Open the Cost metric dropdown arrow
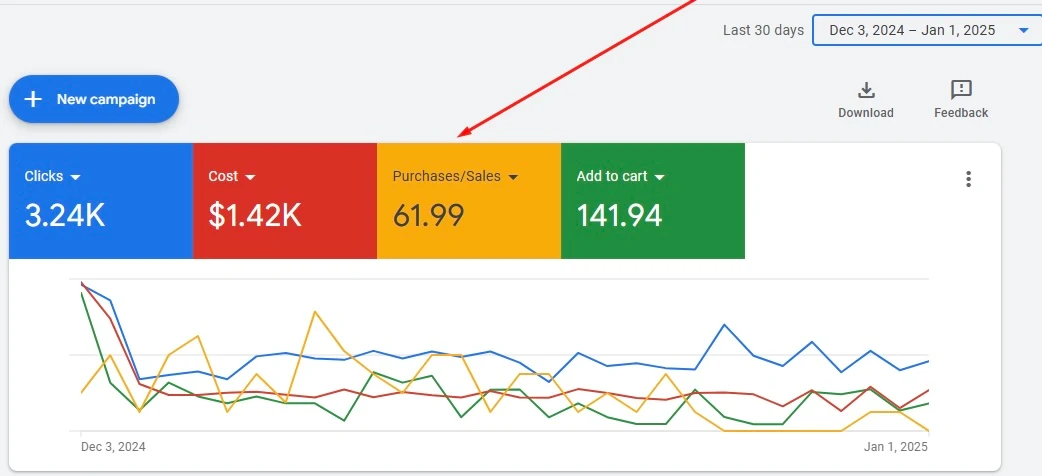The width and height of the screenshot is (1042, 476). [x=250, y=177]
